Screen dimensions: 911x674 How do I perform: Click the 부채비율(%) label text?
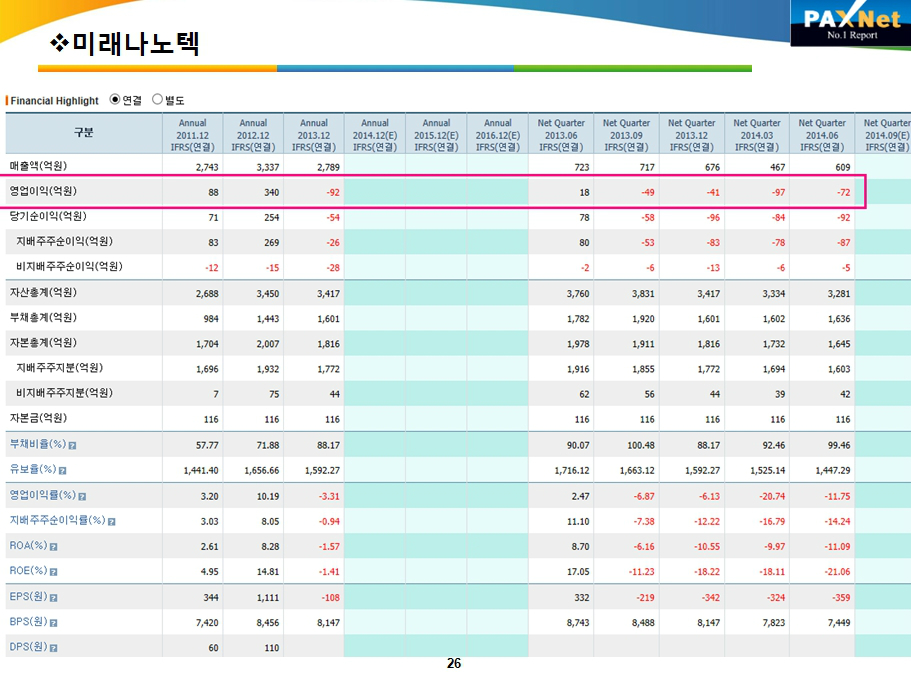click(36, 444)
